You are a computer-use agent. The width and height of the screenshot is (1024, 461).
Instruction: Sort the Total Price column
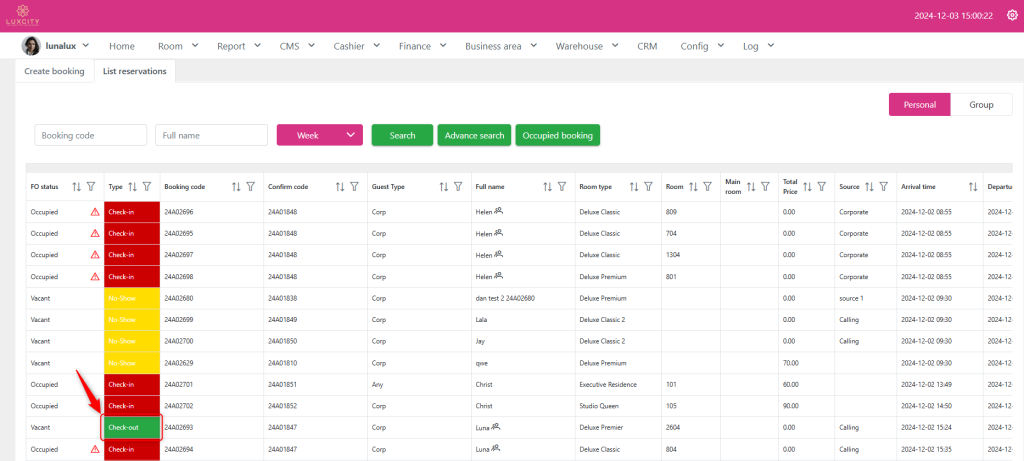click(x=807, y=186)
